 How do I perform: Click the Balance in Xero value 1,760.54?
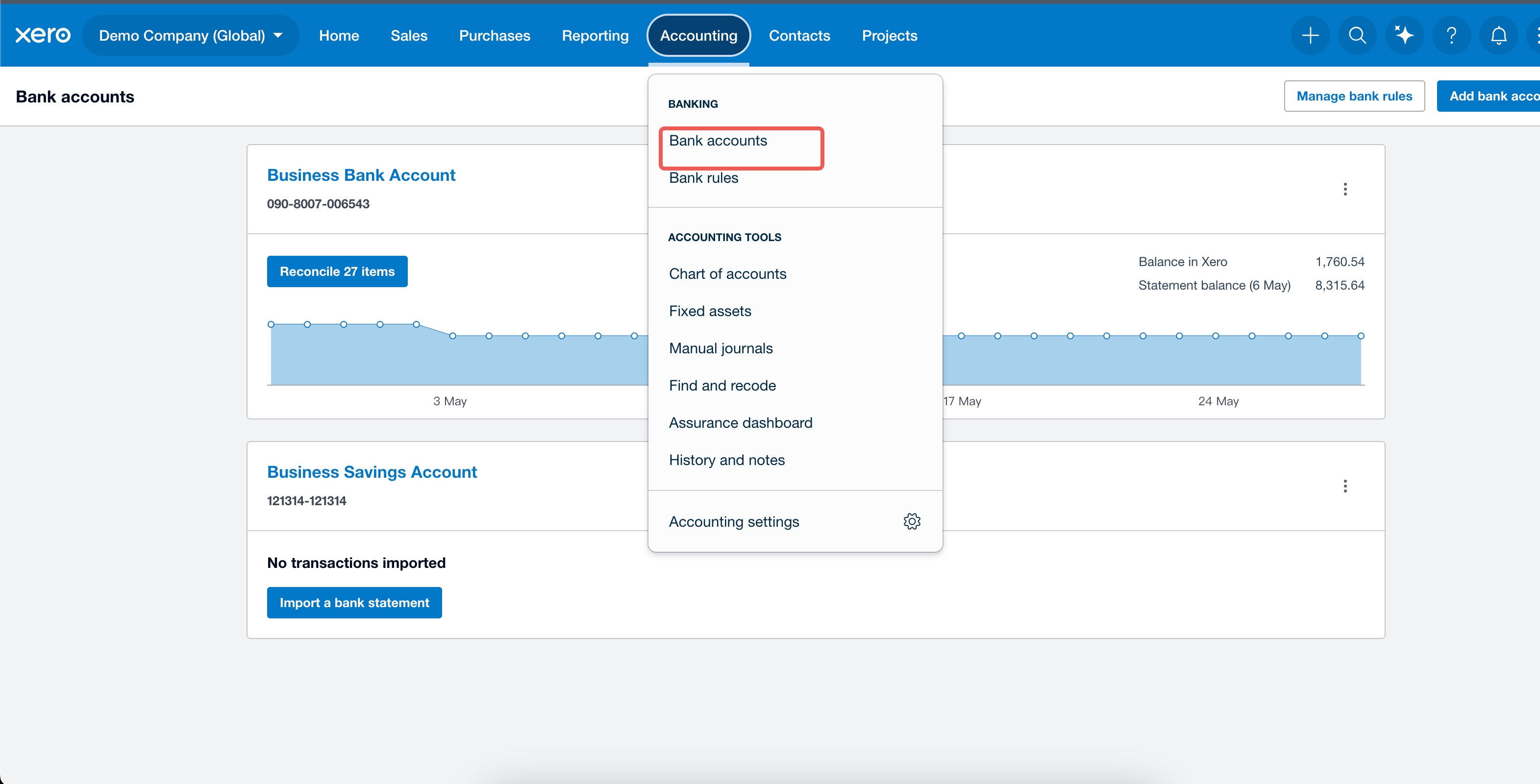(x=1340, y=262)
